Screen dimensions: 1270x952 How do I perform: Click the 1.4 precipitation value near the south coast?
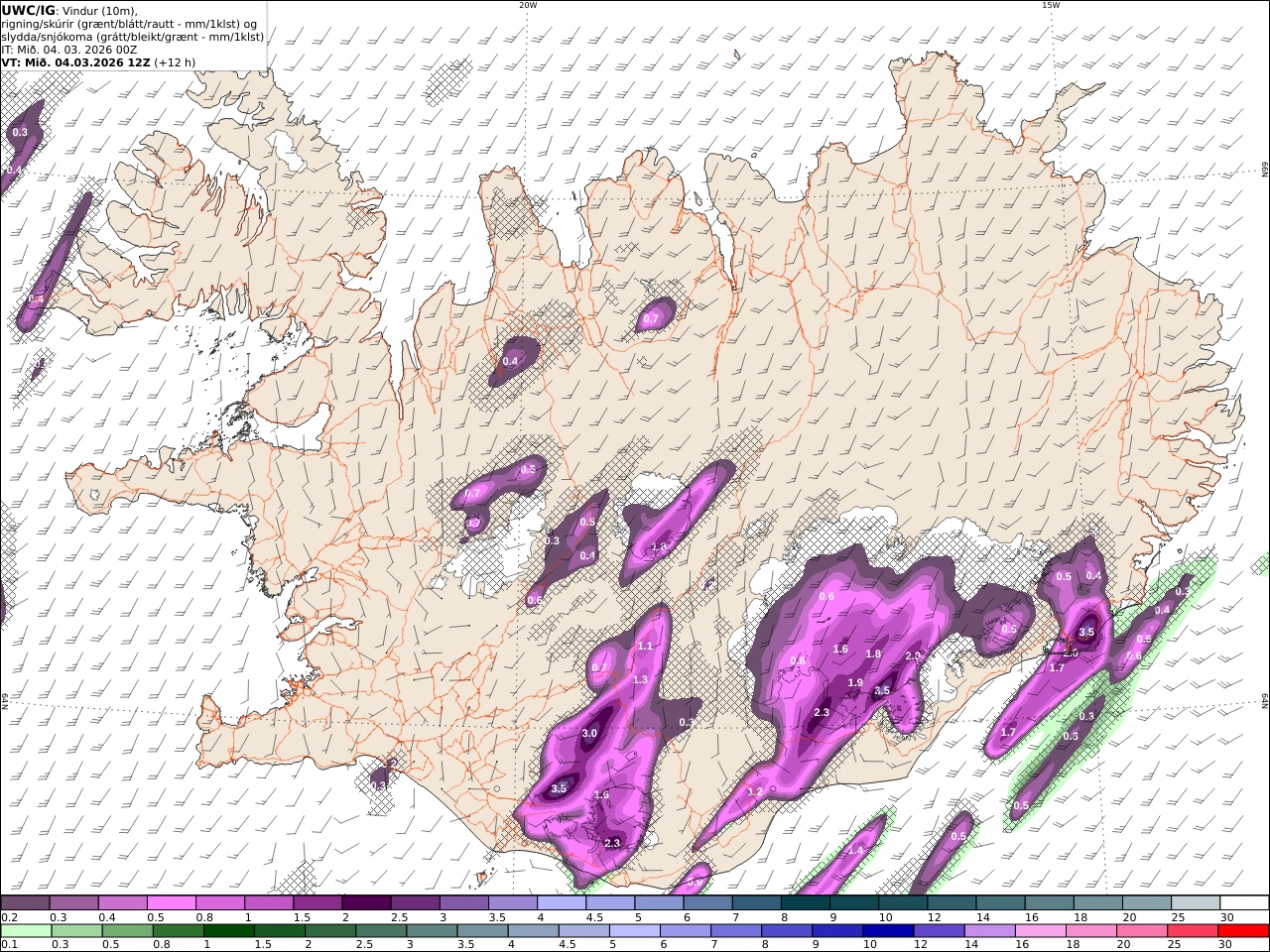click(x=855, y=850)
